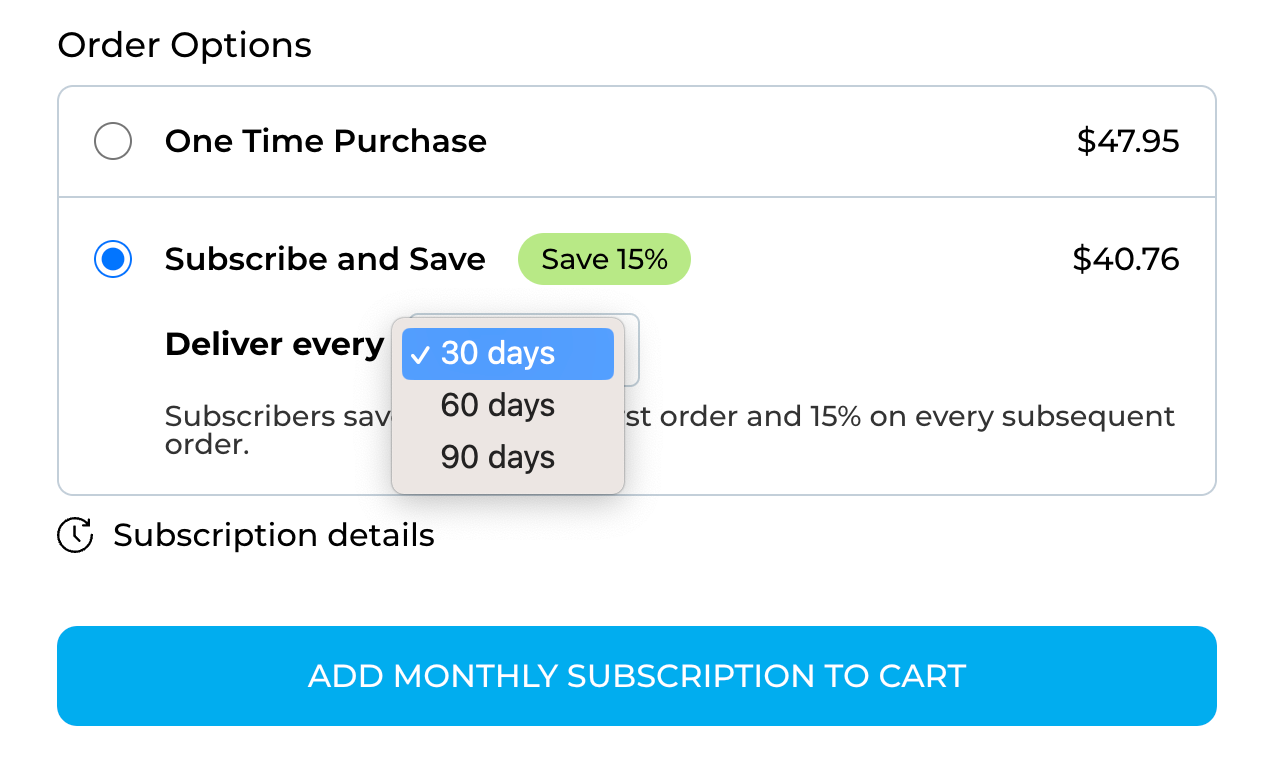Click the Subscribe and Save label text
Screen dimensions: 1264x766
click(325, 260)
